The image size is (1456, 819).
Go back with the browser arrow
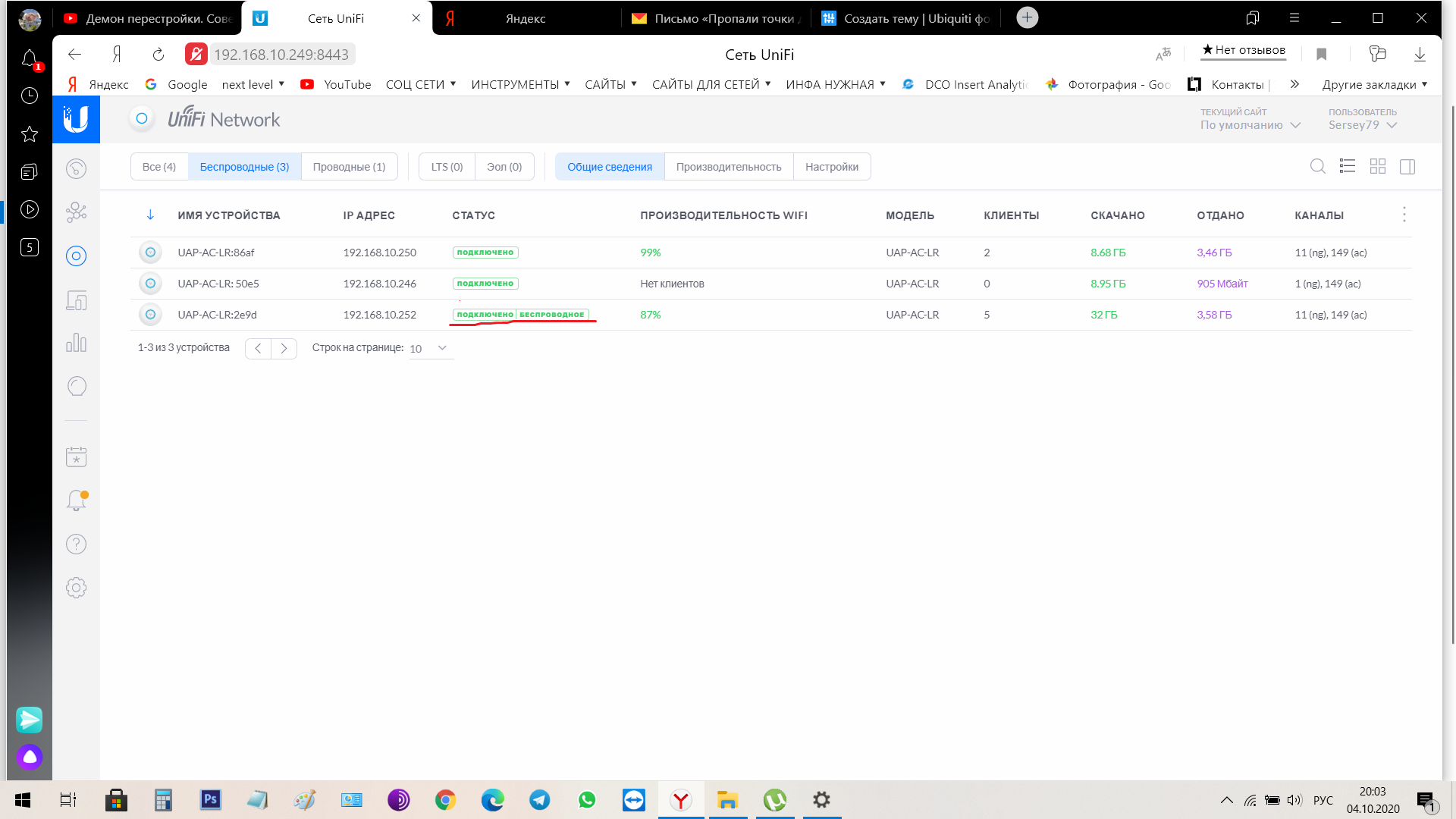point(74,54)
